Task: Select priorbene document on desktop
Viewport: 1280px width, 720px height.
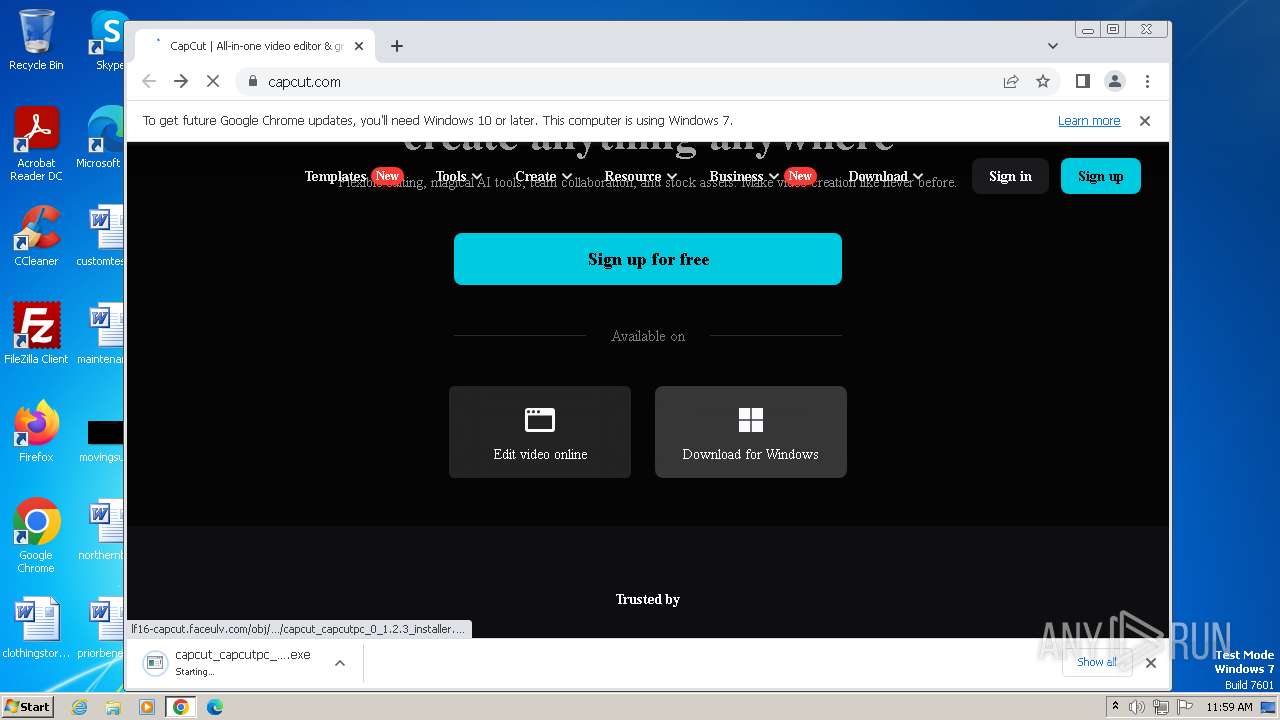Action: click(102, 628)
